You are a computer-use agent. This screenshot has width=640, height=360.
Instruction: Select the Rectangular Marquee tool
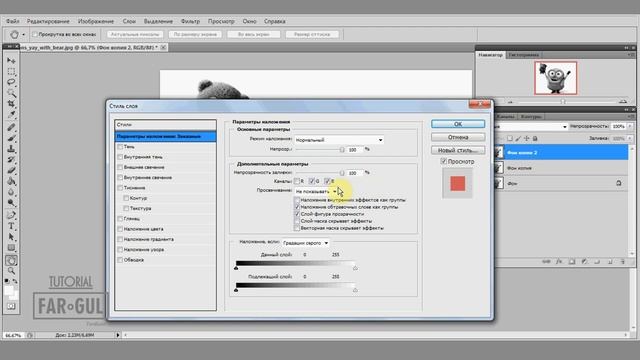point(11,71)
